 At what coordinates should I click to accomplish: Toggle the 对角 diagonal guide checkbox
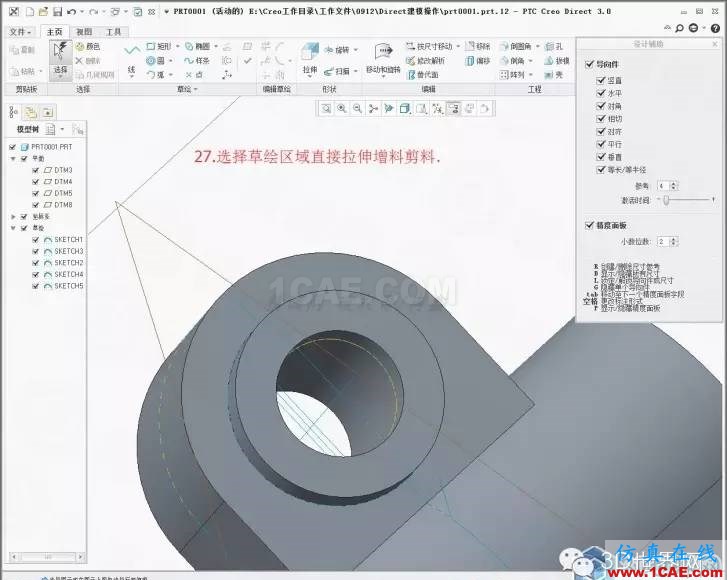point(601,106)
